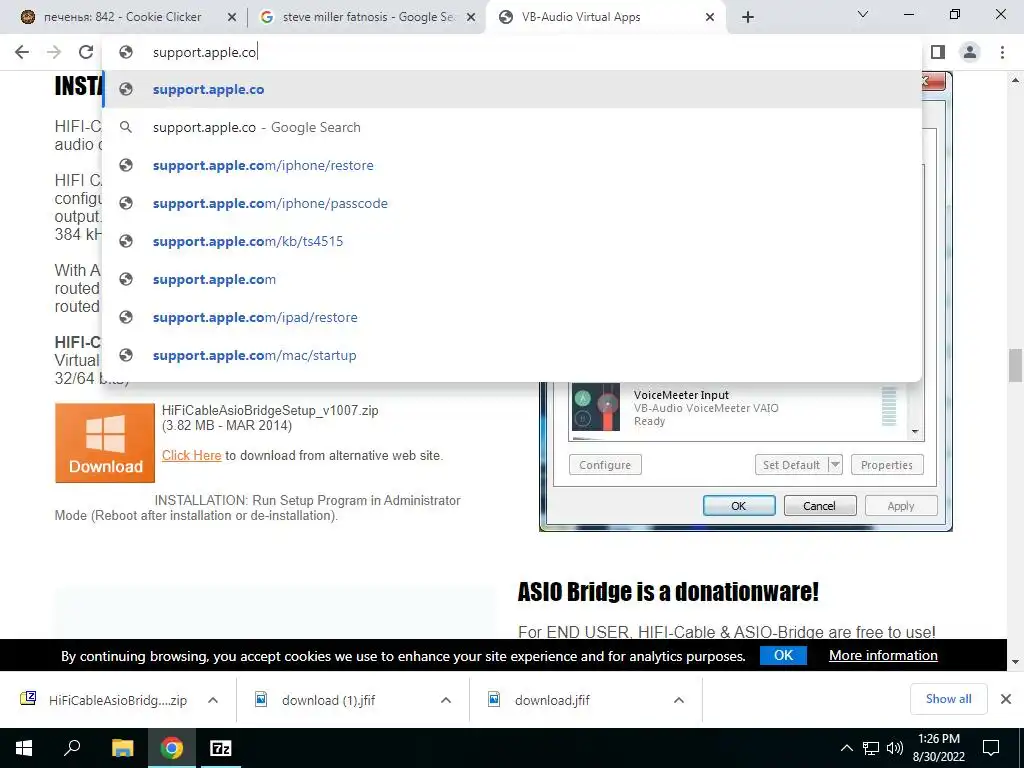
Task: Open Windows taskbar search
Action: 72,748
